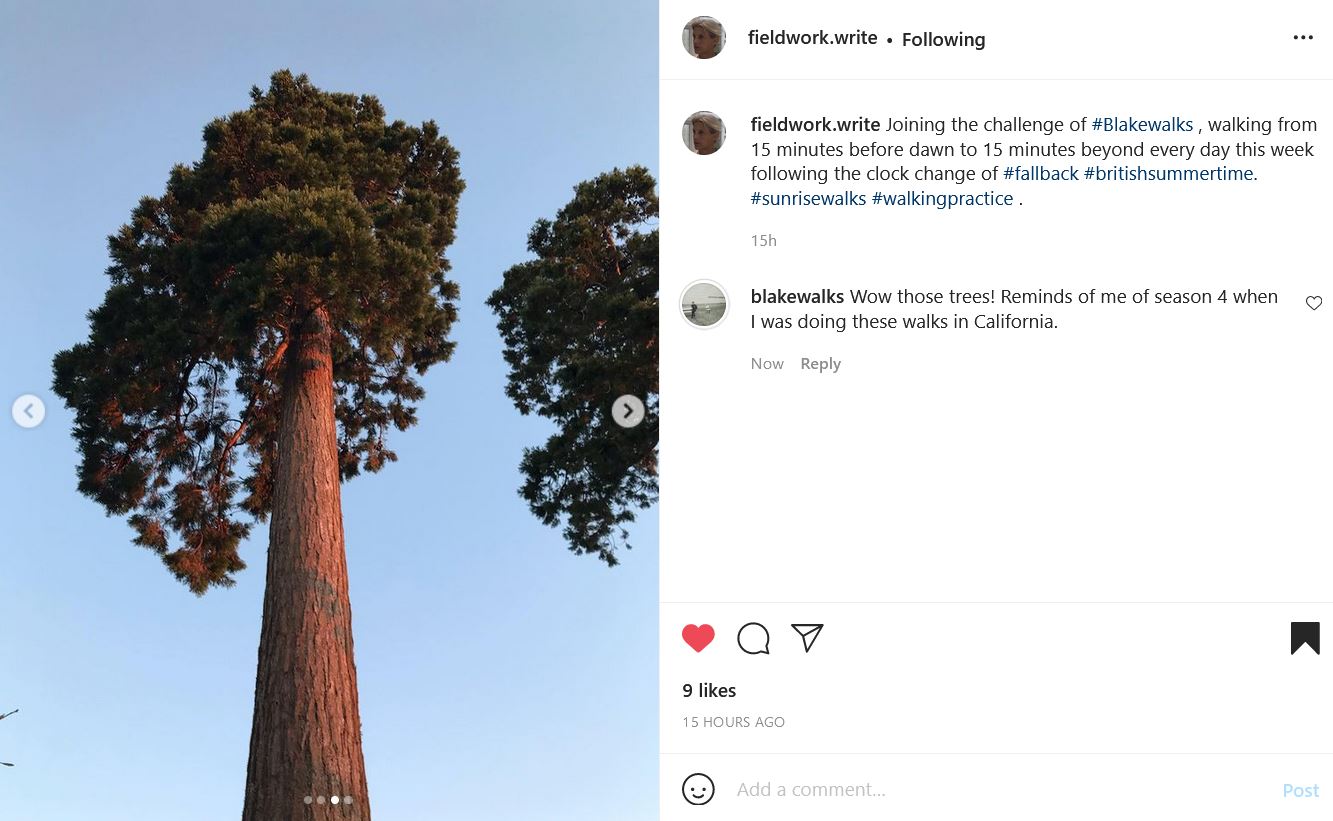Reply to blakewalks' comment
The image size is (1333, 821).
(x=820, y=363)
